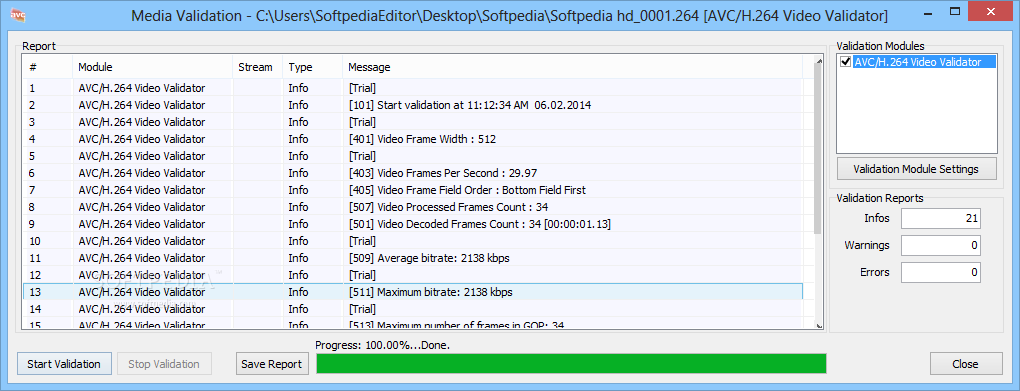Select the Video Decoded Frames Count row
The width and height of the screenshot is (1020, 391).
(x=412, y=224)
